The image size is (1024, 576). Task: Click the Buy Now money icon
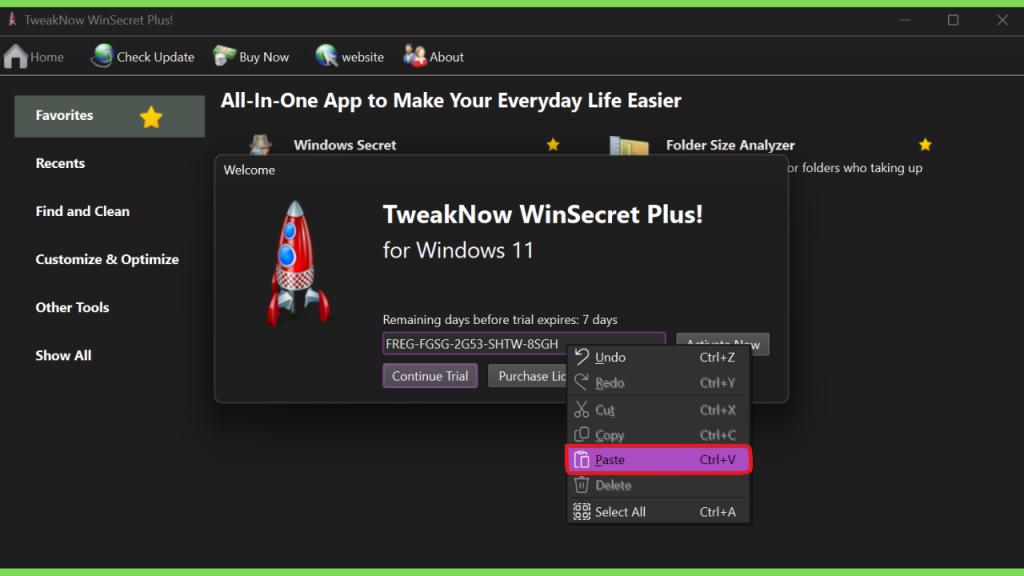click(x=224, y=56)
